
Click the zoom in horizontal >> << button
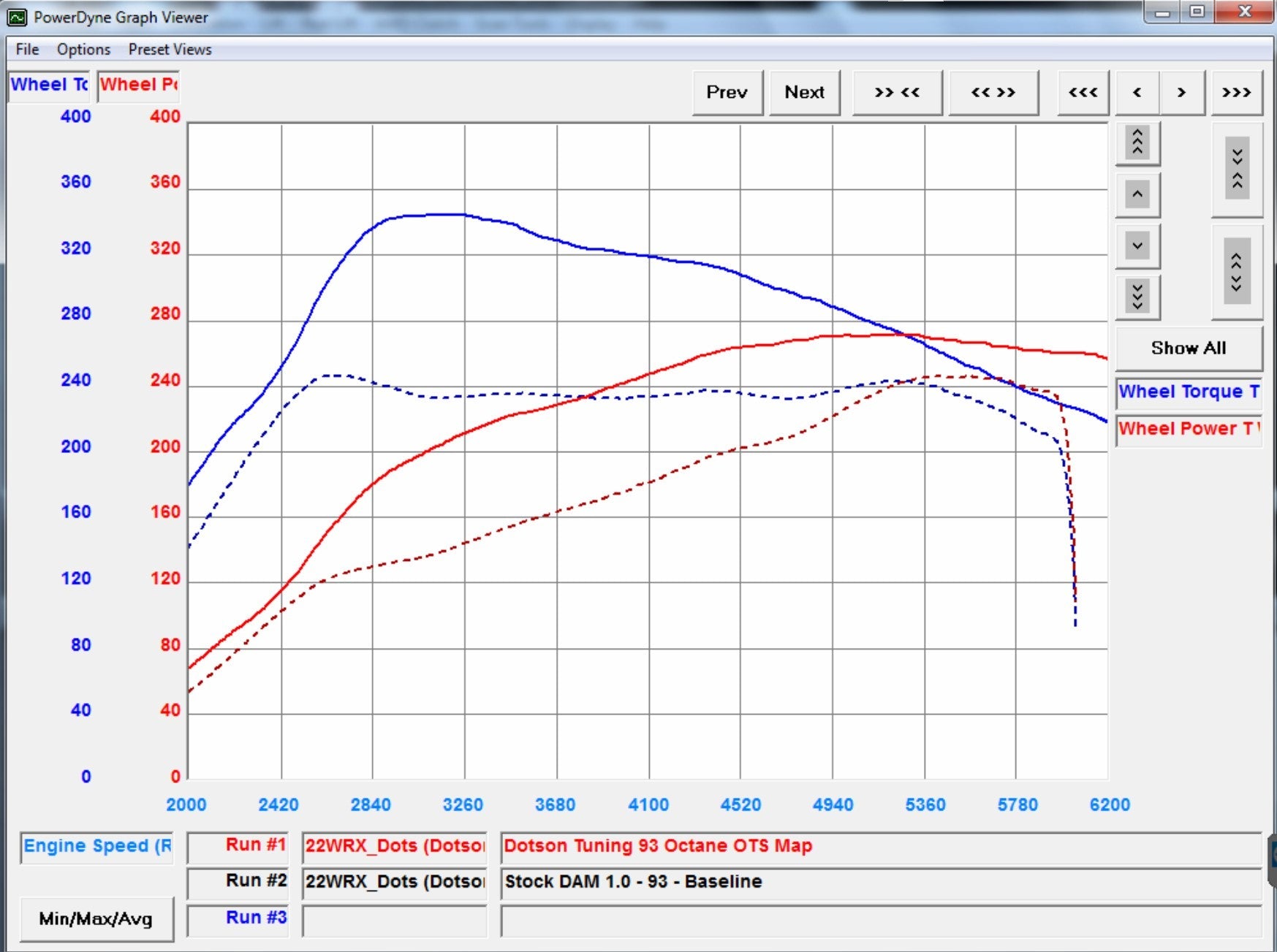coord(897,93)
